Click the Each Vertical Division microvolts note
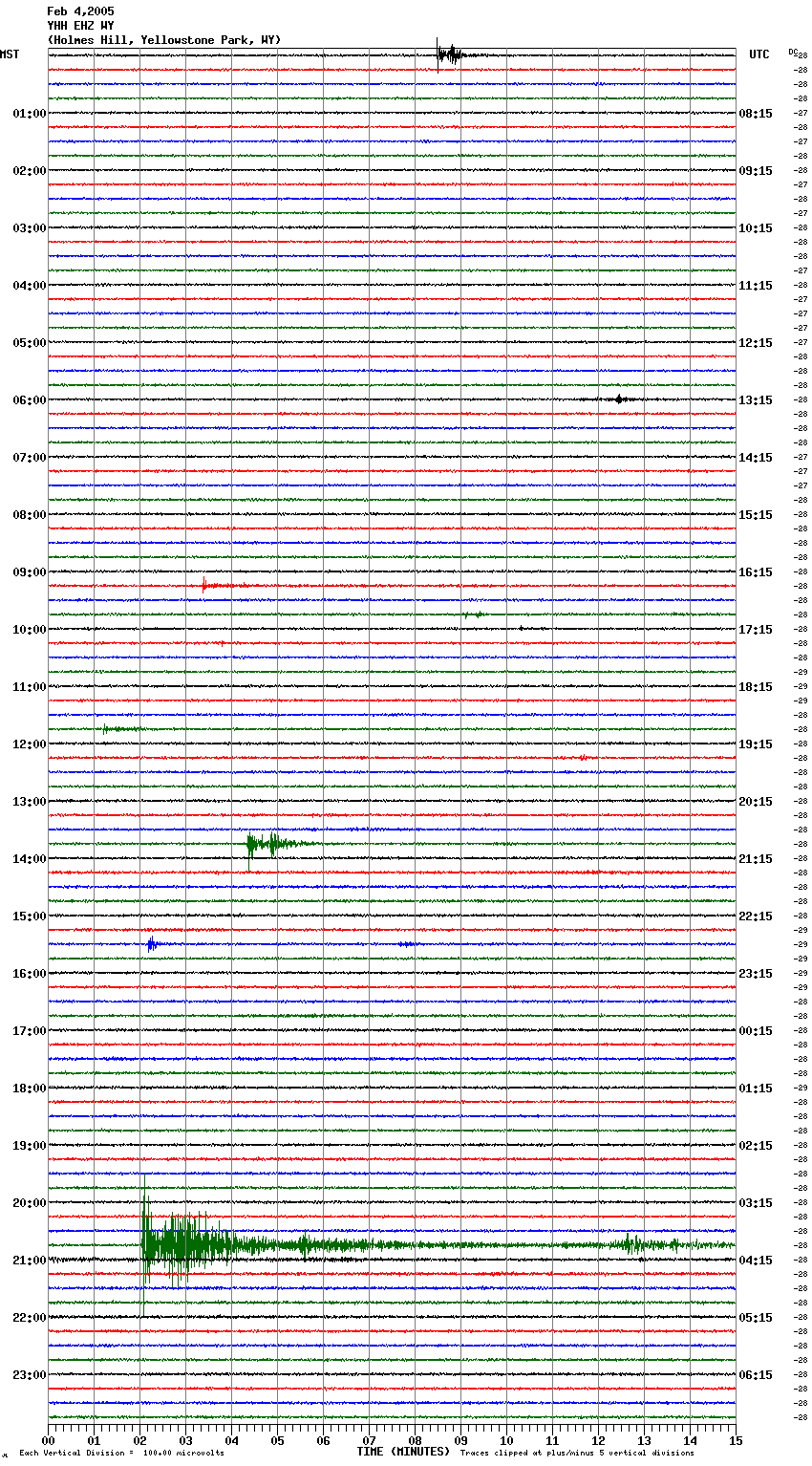 122,1454
